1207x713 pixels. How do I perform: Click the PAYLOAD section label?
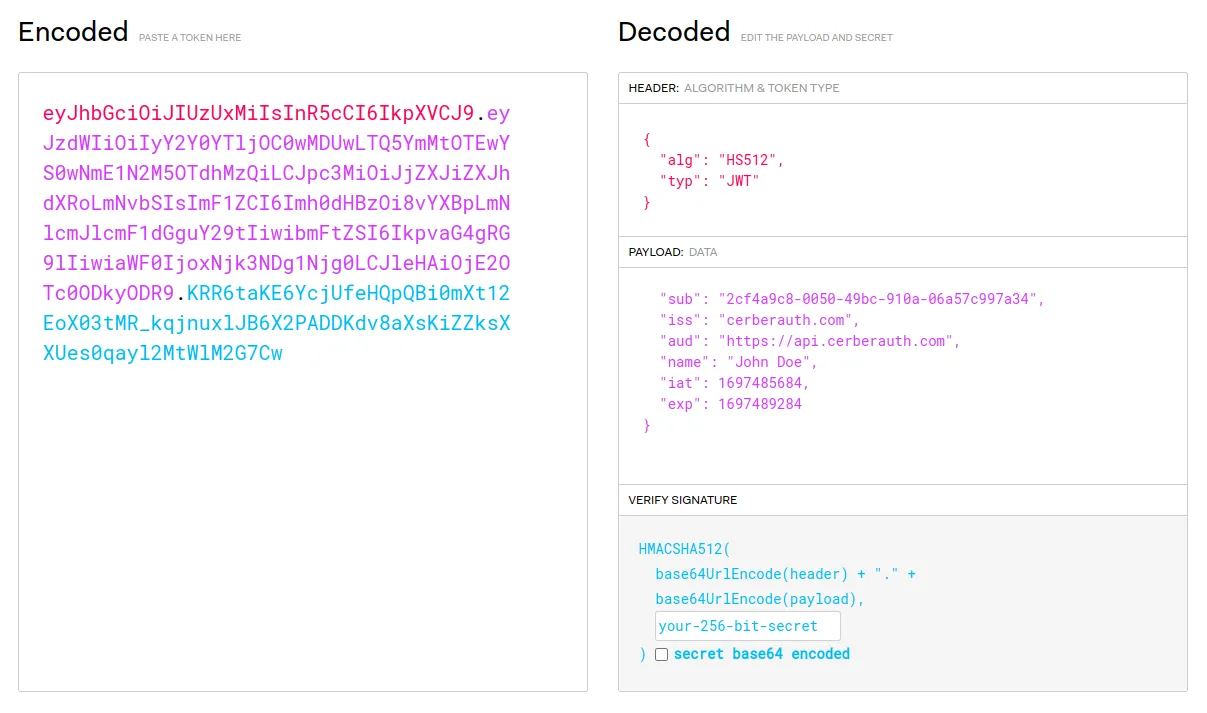(x=657, y=252)
